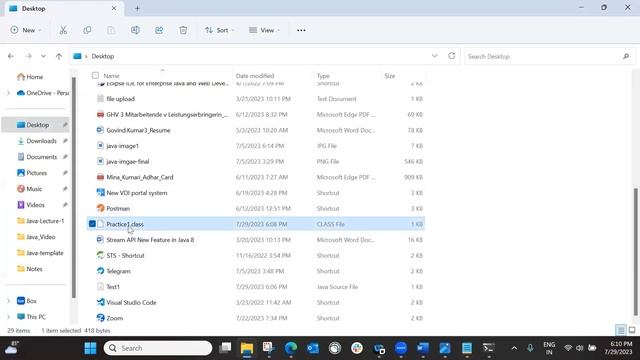Click the file list vertical scrollbar
The height and width of the screenshot is (360, 640).
[x=635, y=252]
